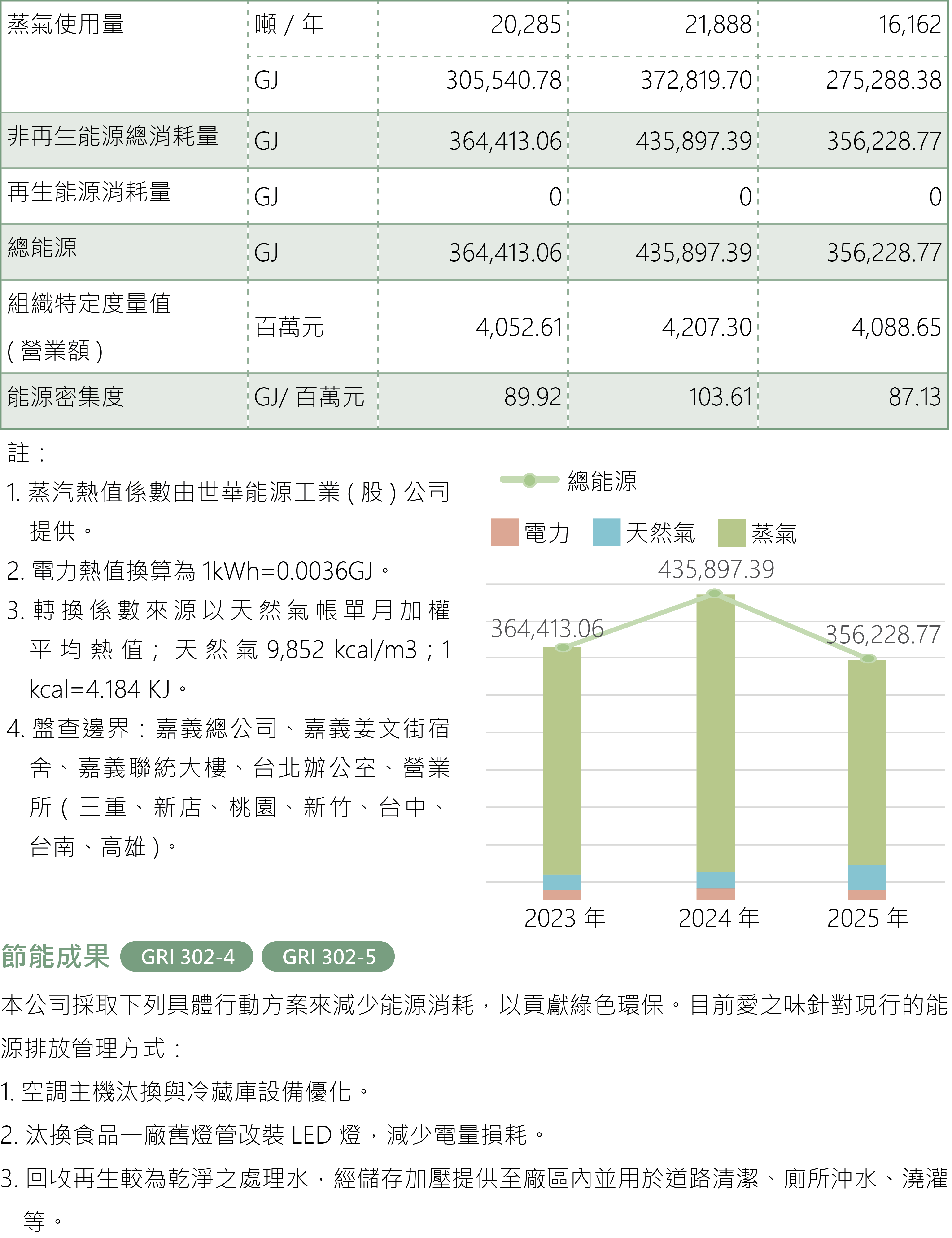This screenshot has height=1238, width=952.
Task: Click the chart data label 356,228.77
Action: [x=883, y=635]
